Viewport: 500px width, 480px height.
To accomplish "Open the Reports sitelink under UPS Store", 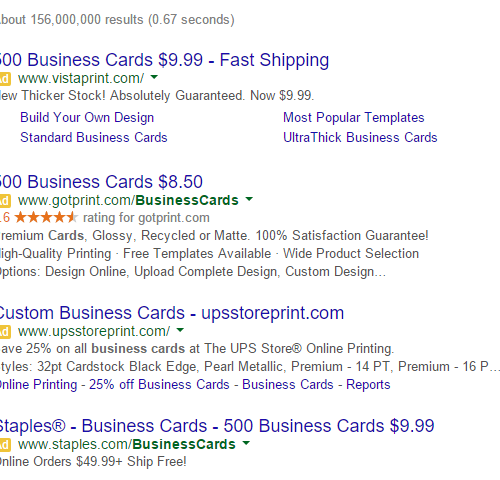I will pos(368,384).
